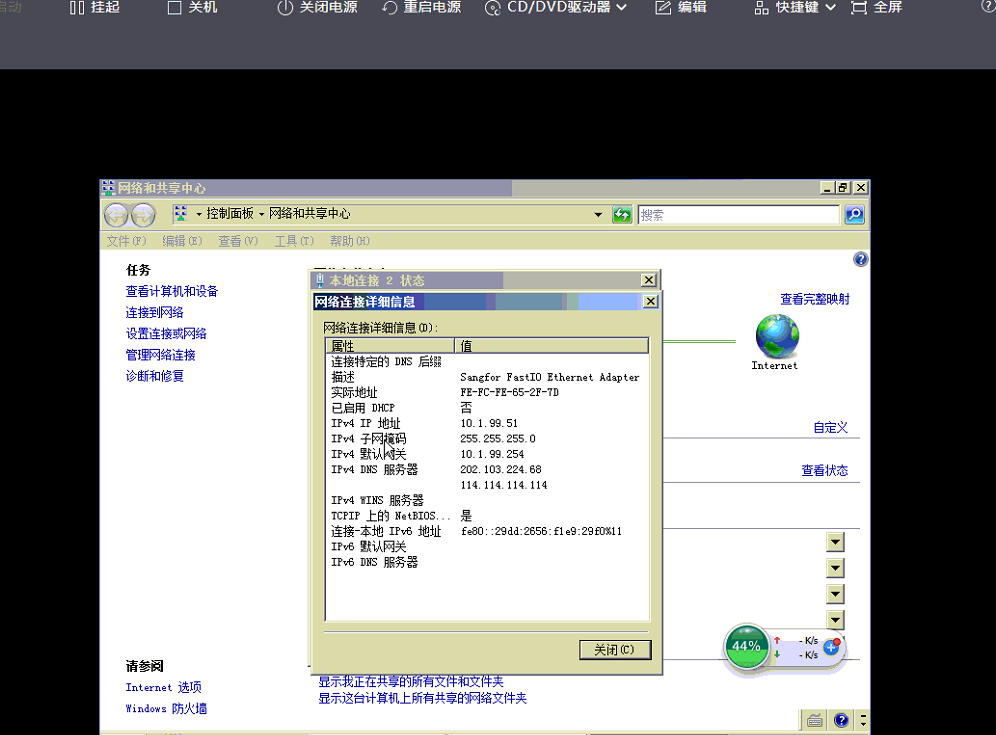The height and width of the screenshot is (735, 996).
Task: Open the 编辑(E) menu in the window menu bar
Action: pyautogui.click(x=182, y=241)
